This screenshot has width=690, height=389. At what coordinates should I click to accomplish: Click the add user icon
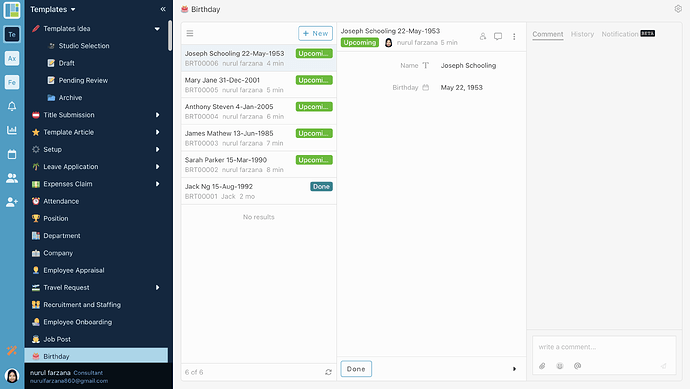click(x=12, y=202)
